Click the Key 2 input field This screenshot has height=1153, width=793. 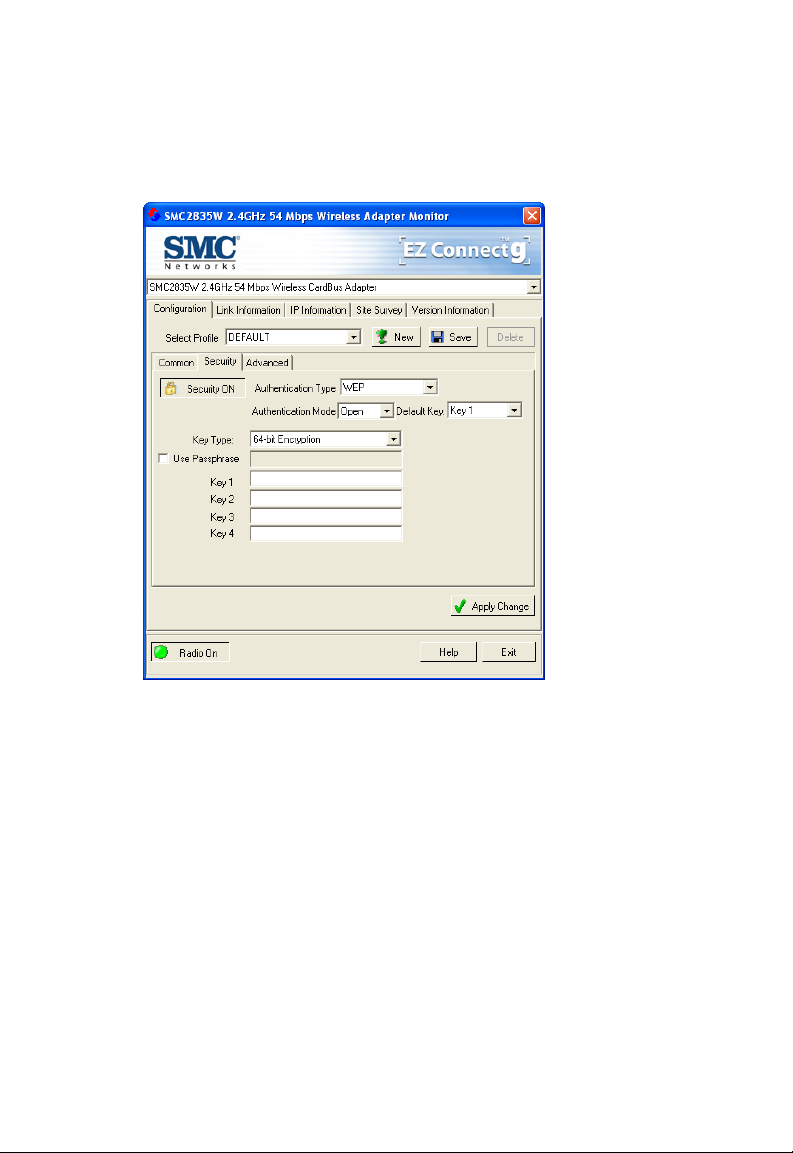(326, 498)
